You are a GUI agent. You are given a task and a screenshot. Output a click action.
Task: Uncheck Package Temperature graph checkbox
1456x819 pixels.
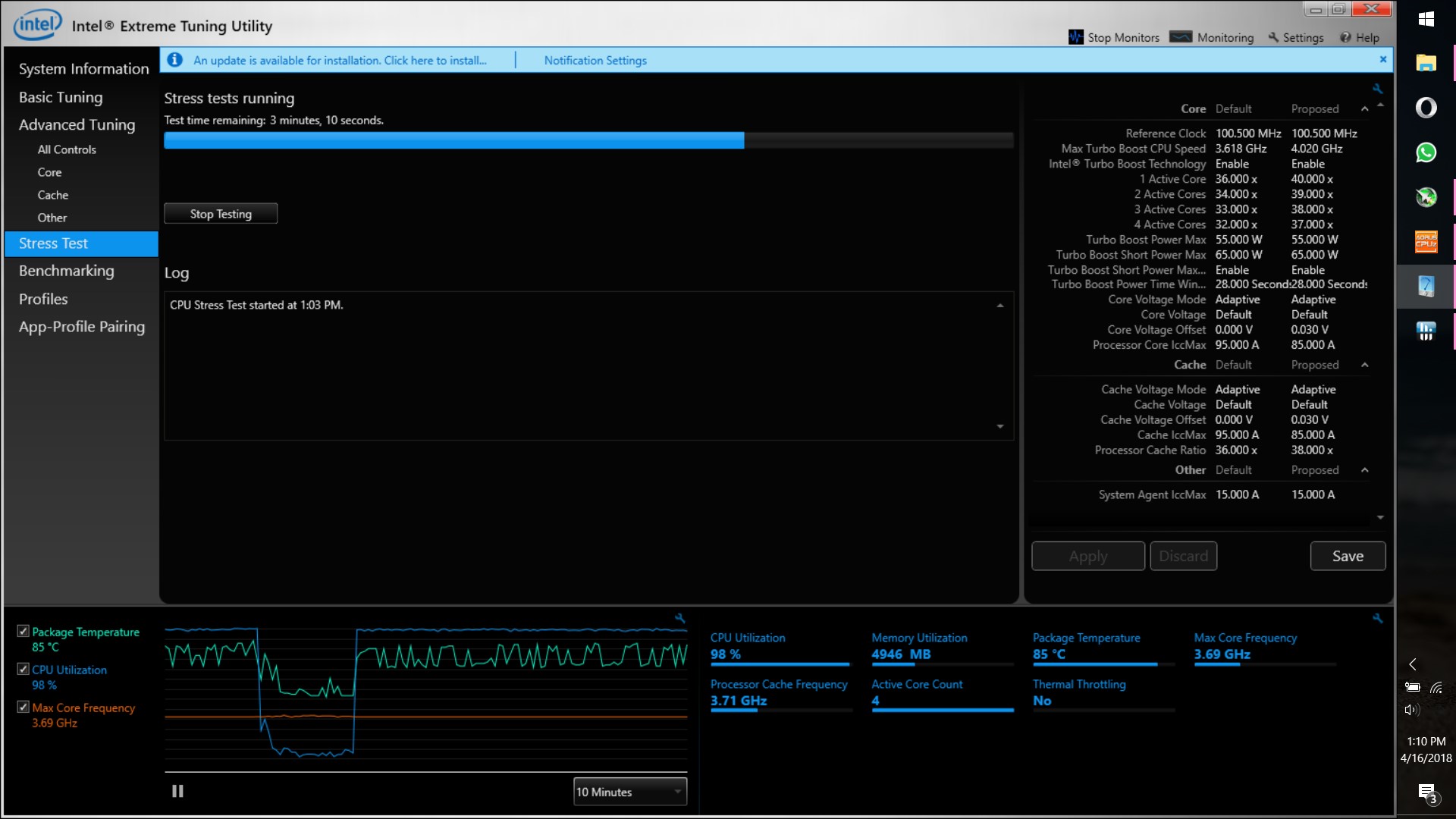tap(24, 631)
